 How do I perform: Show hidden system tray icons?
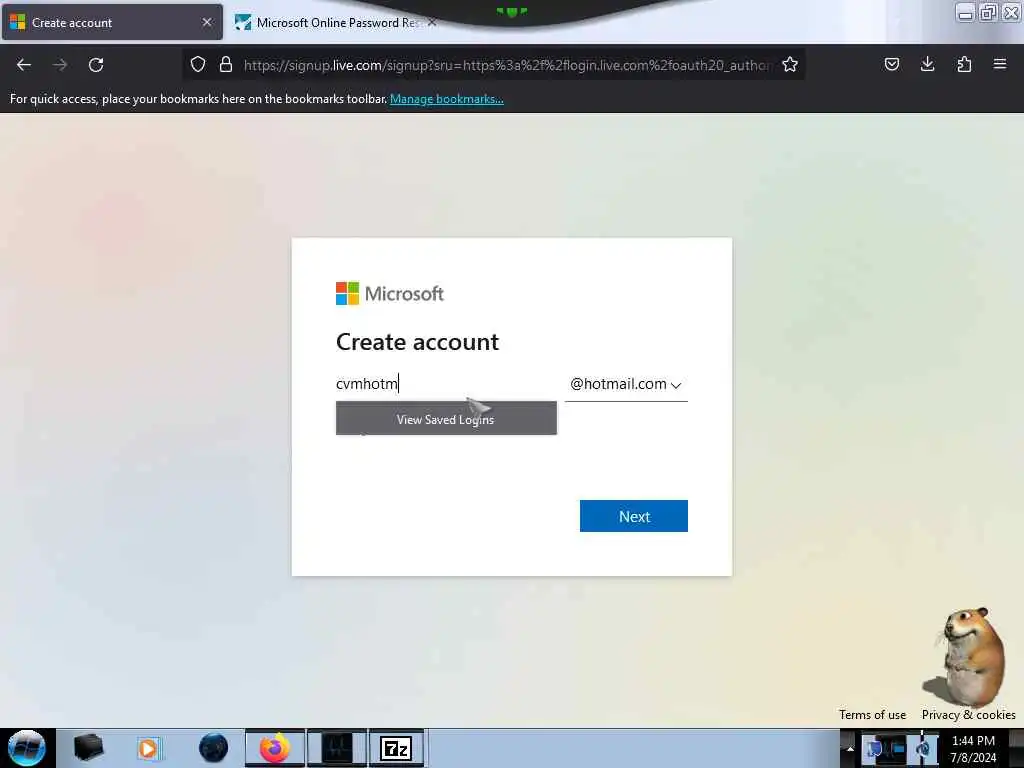[x=850, y=748]
